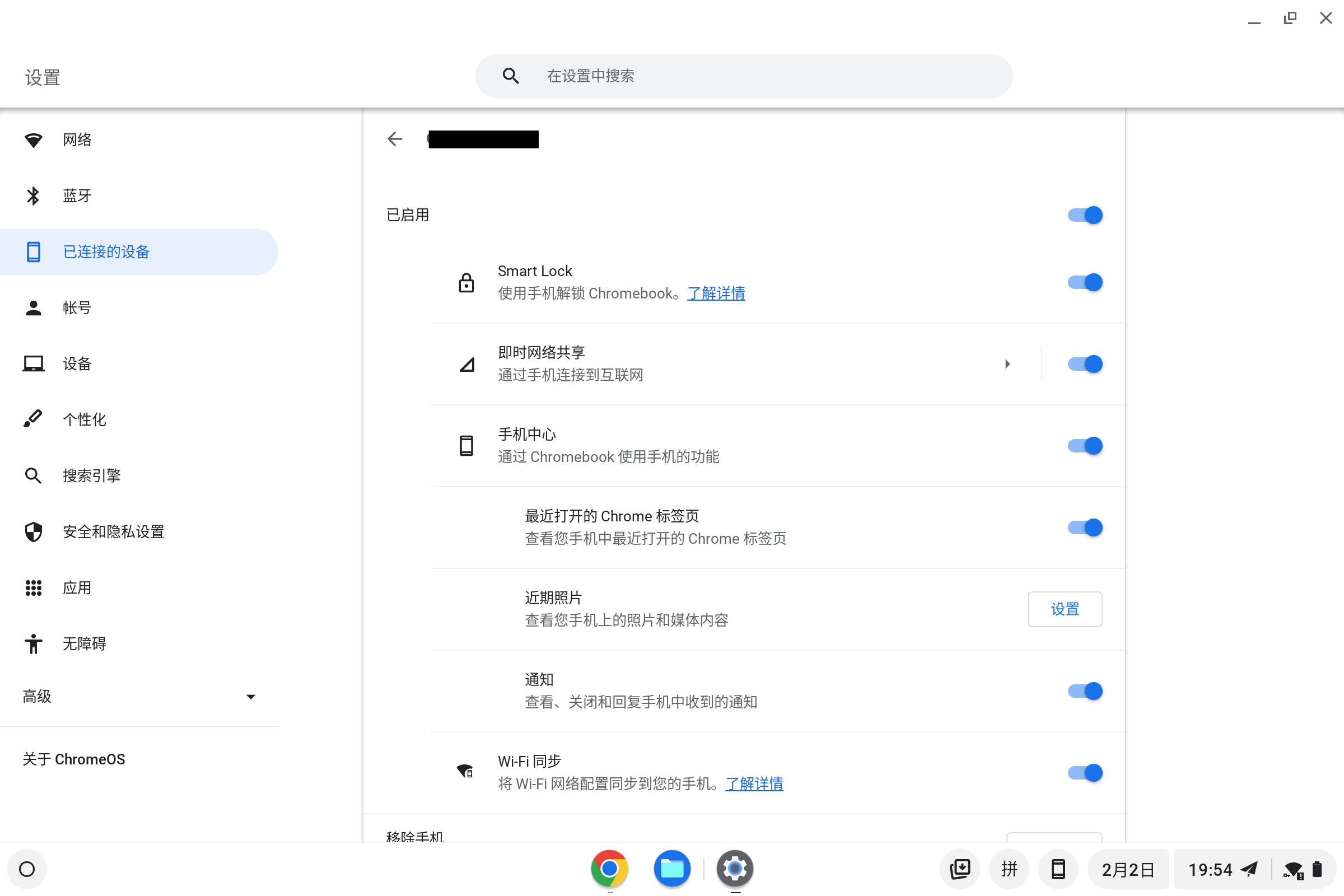Open 无障碍 via accessibility icon
This screenshot has width=1344, height=896.
tap(34, 643)
